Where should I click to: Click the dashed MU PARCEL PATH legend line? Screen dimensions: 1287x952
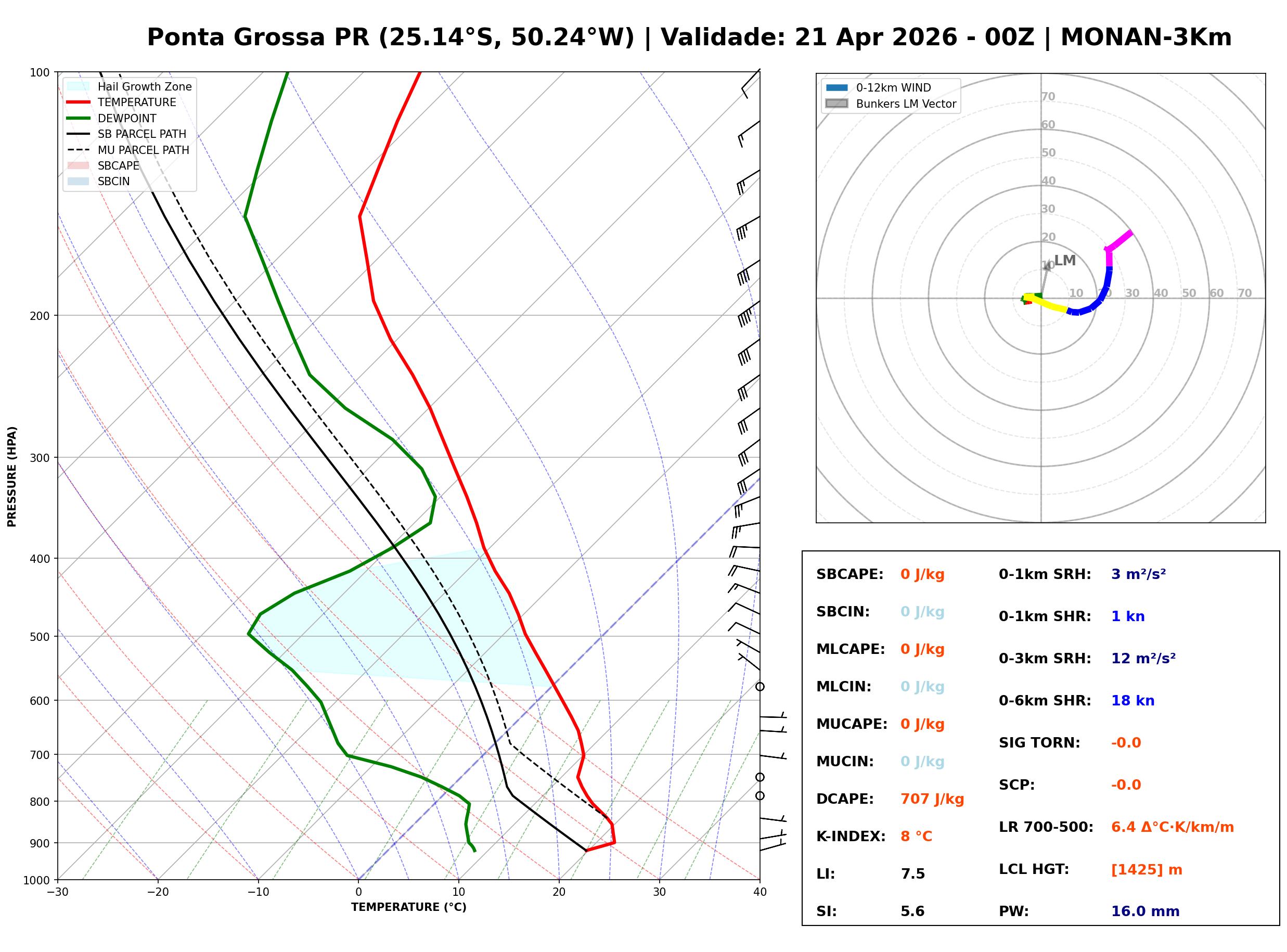pos(79,150)
